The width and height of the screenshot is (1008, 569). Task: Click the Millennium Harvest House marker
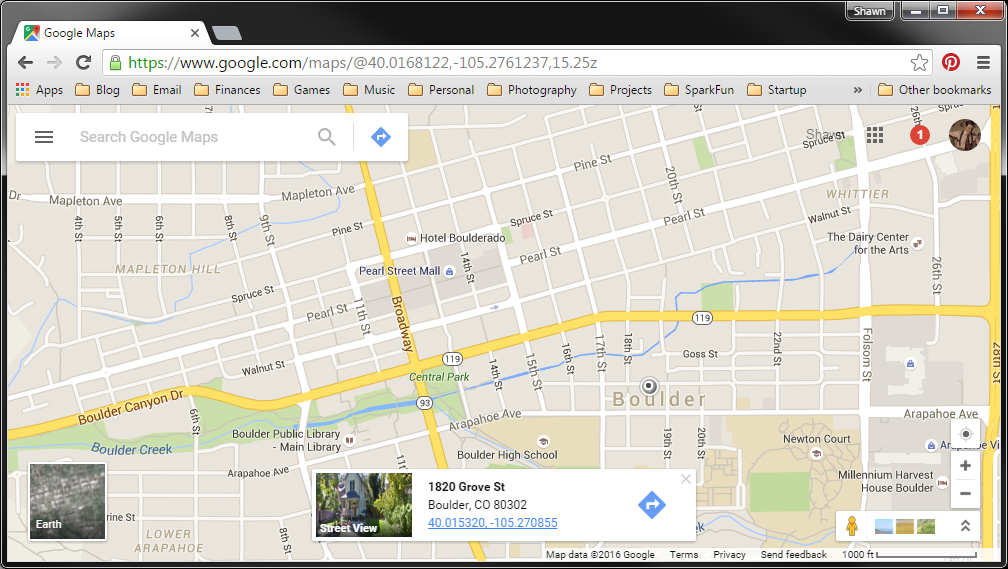942,482
